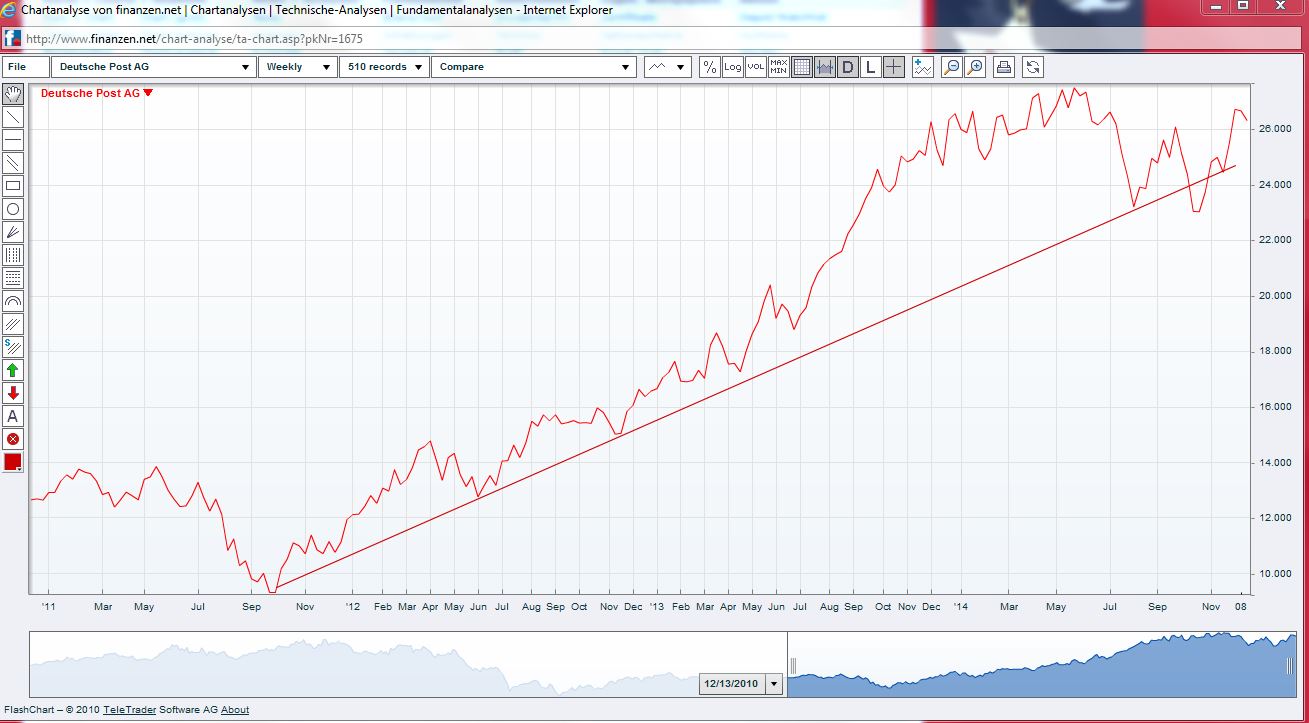
Task: Click the 26.000 price axis label
Action: pyautogui.click(x=1277, y=129)
